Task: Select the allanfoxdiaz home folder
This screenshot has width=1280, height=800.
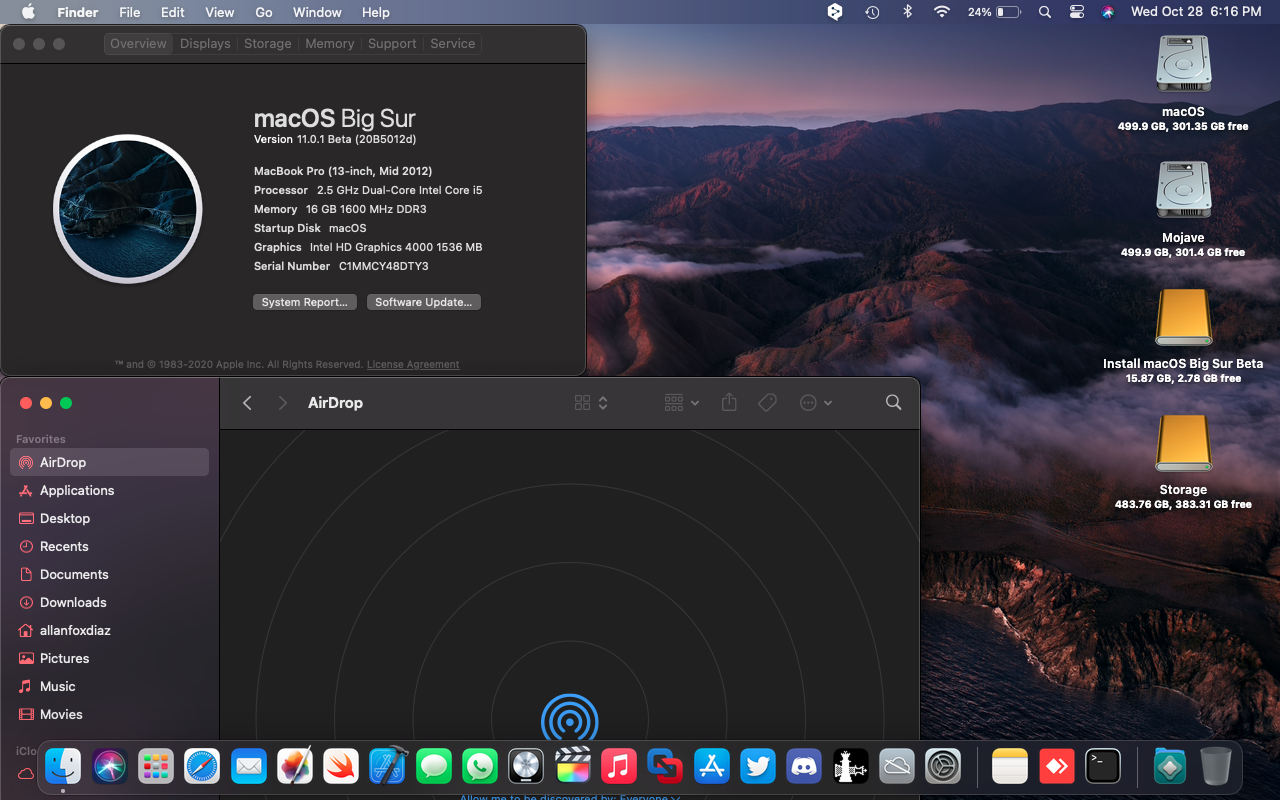Action: (109, 630)
